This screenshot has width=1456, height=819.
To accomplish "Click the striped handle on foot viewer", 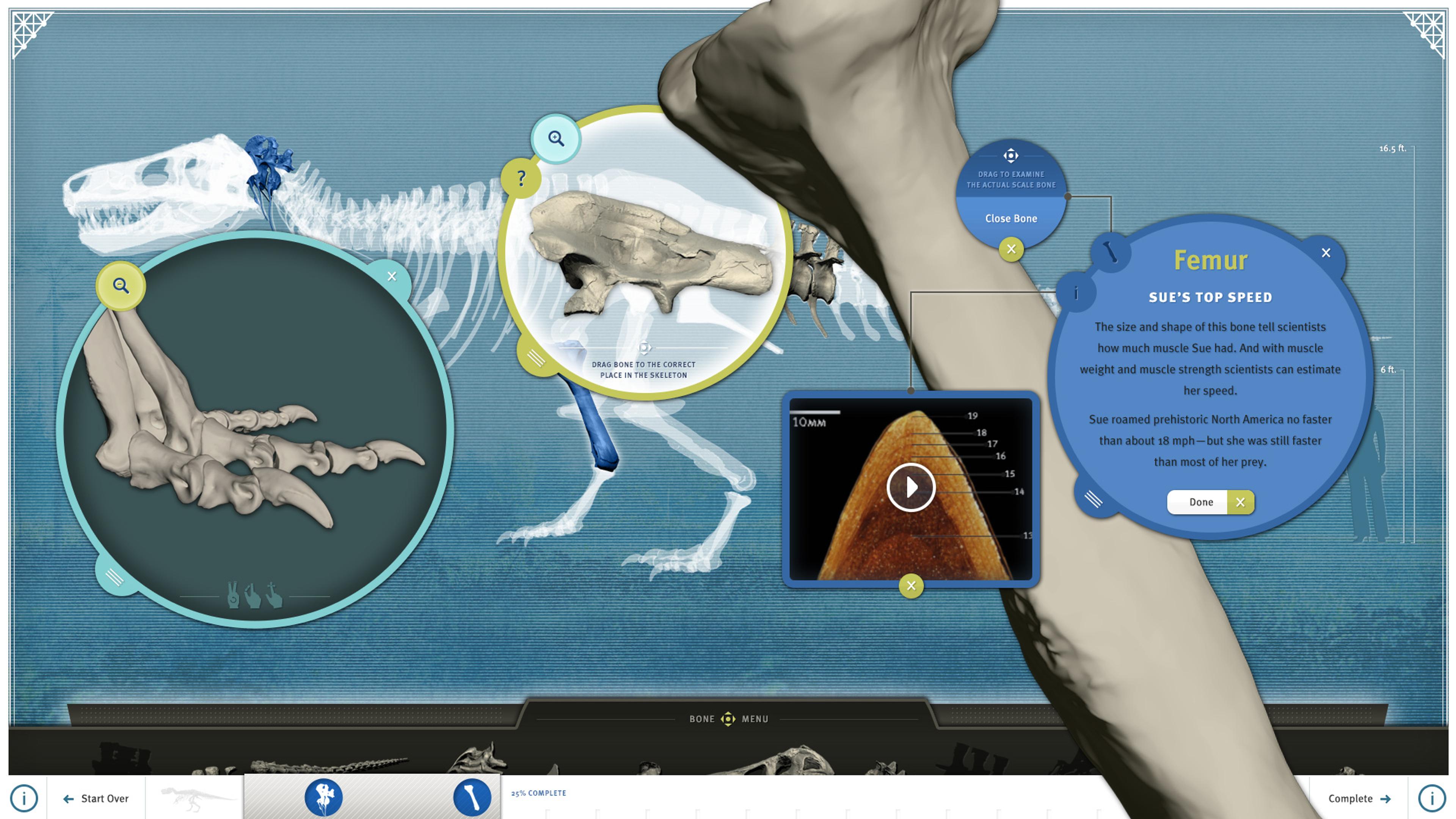I will coord(115,577).
